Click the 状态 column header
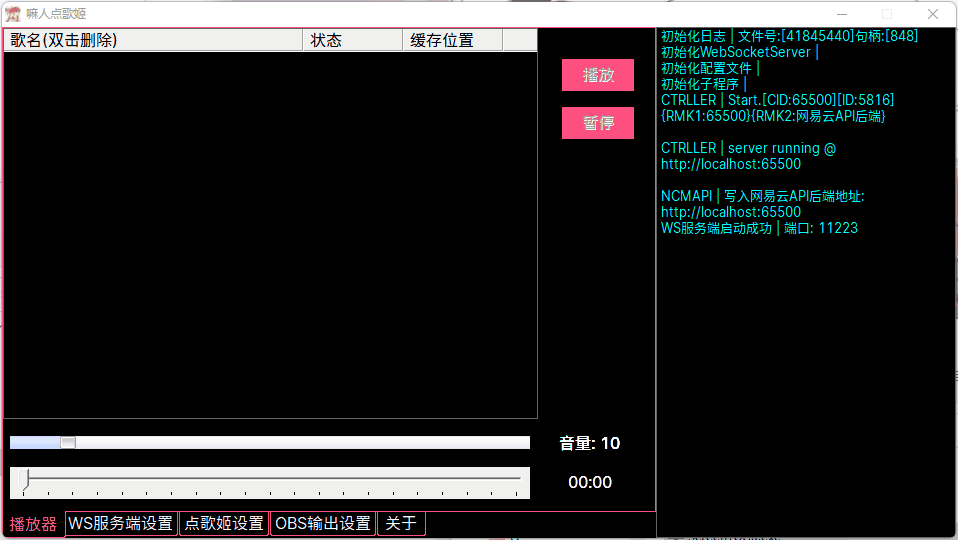The height and width of the screenshot is (540, 958). [x=351, y=40]
